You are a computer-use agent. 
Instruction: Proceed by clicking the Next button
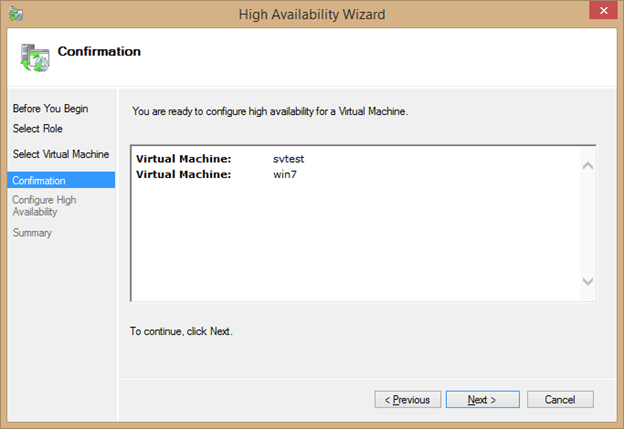pos(482,399)
